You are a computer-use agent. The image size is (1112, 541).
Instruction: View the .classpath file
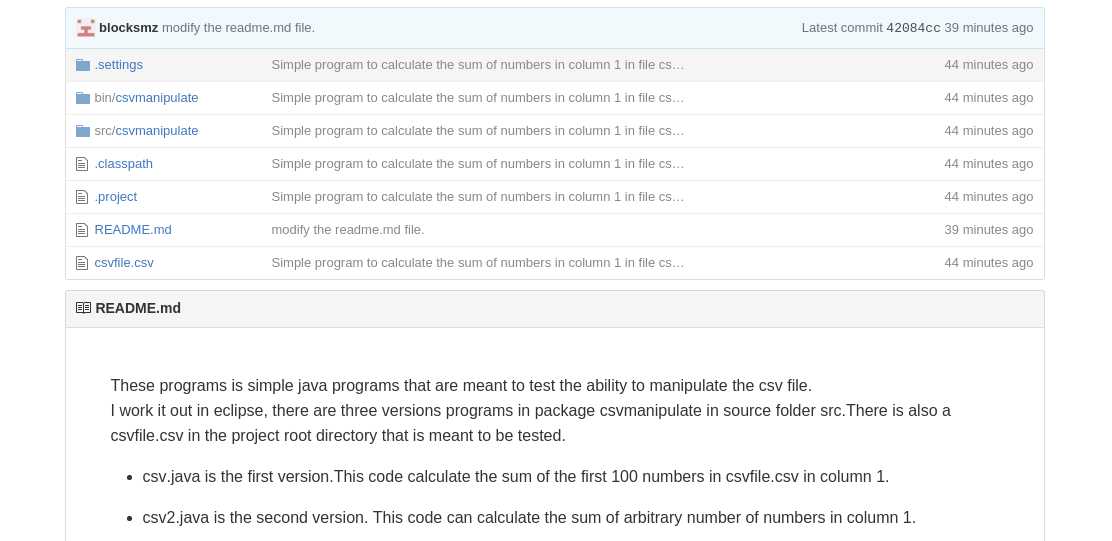tap(123, 164)
